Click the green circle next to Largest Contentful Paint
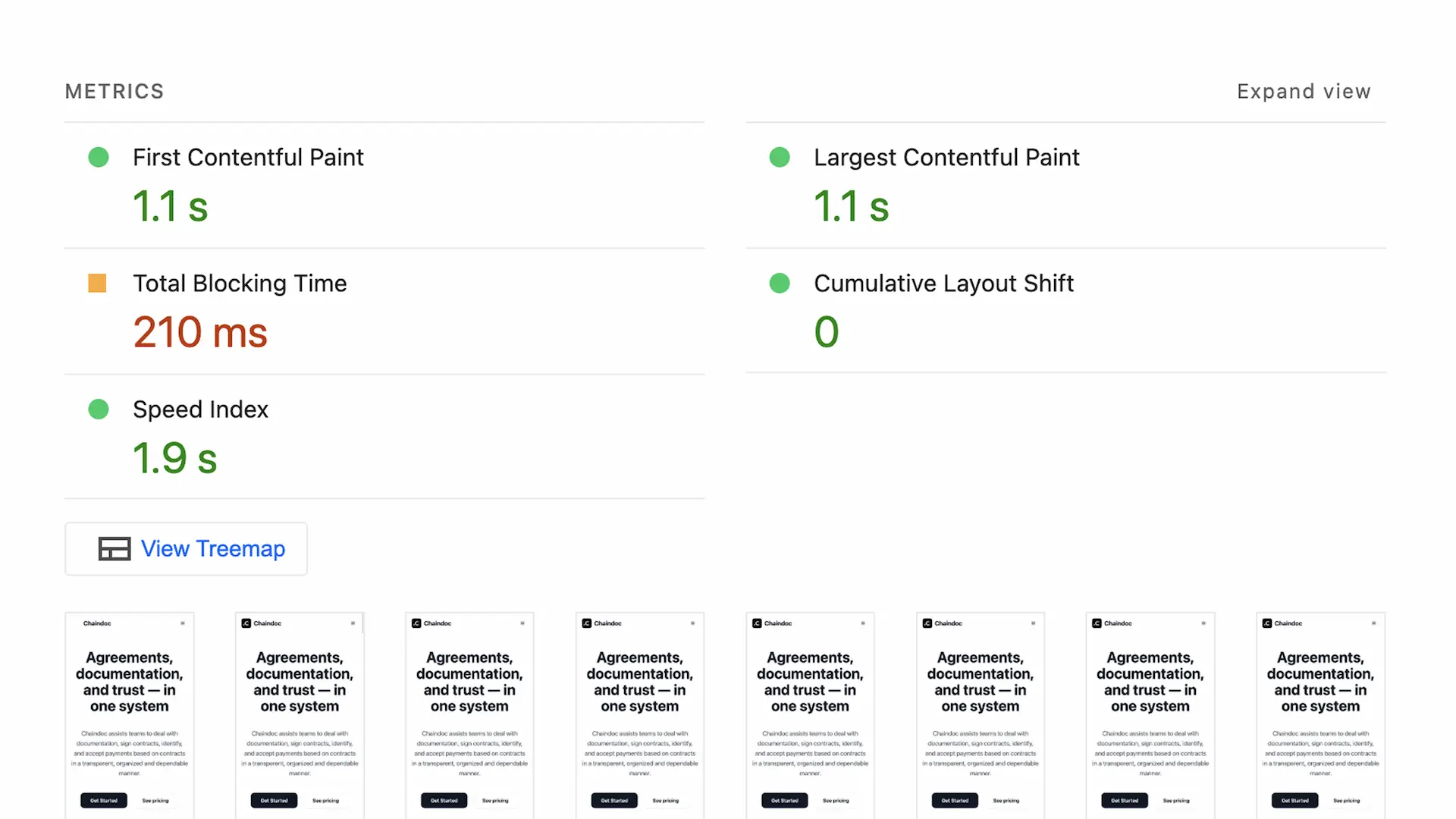This screenshot has width=1456, height=819. pyautogui.click(x=780, y=158)
